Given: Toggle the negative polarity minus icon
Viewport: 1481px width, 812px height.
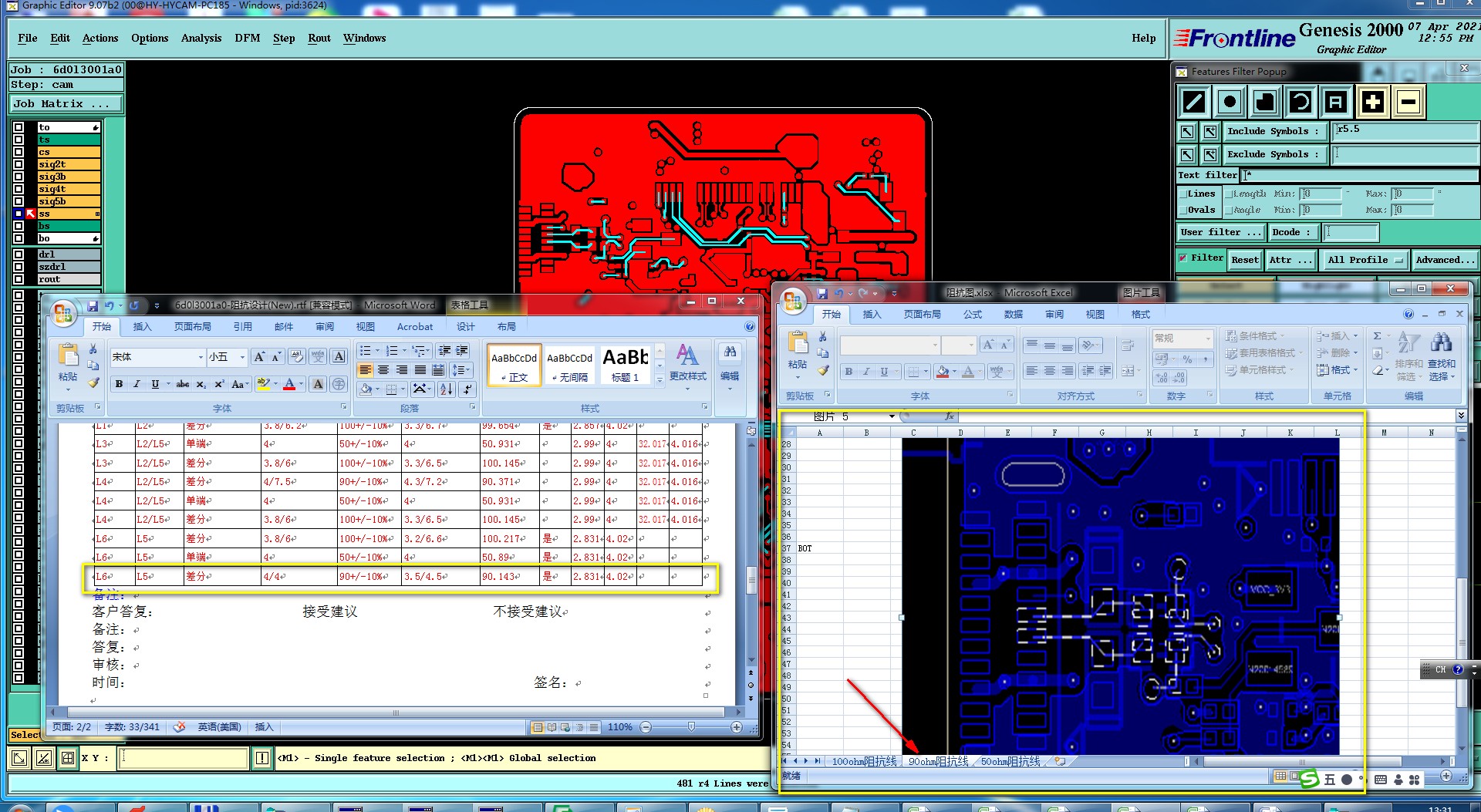Looking at the screenshot, I should coord(1408,102).
